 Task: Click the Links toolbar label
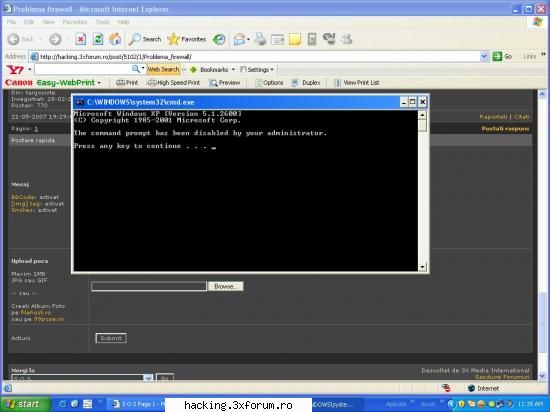pyautogui.click(x=529, y=56)
